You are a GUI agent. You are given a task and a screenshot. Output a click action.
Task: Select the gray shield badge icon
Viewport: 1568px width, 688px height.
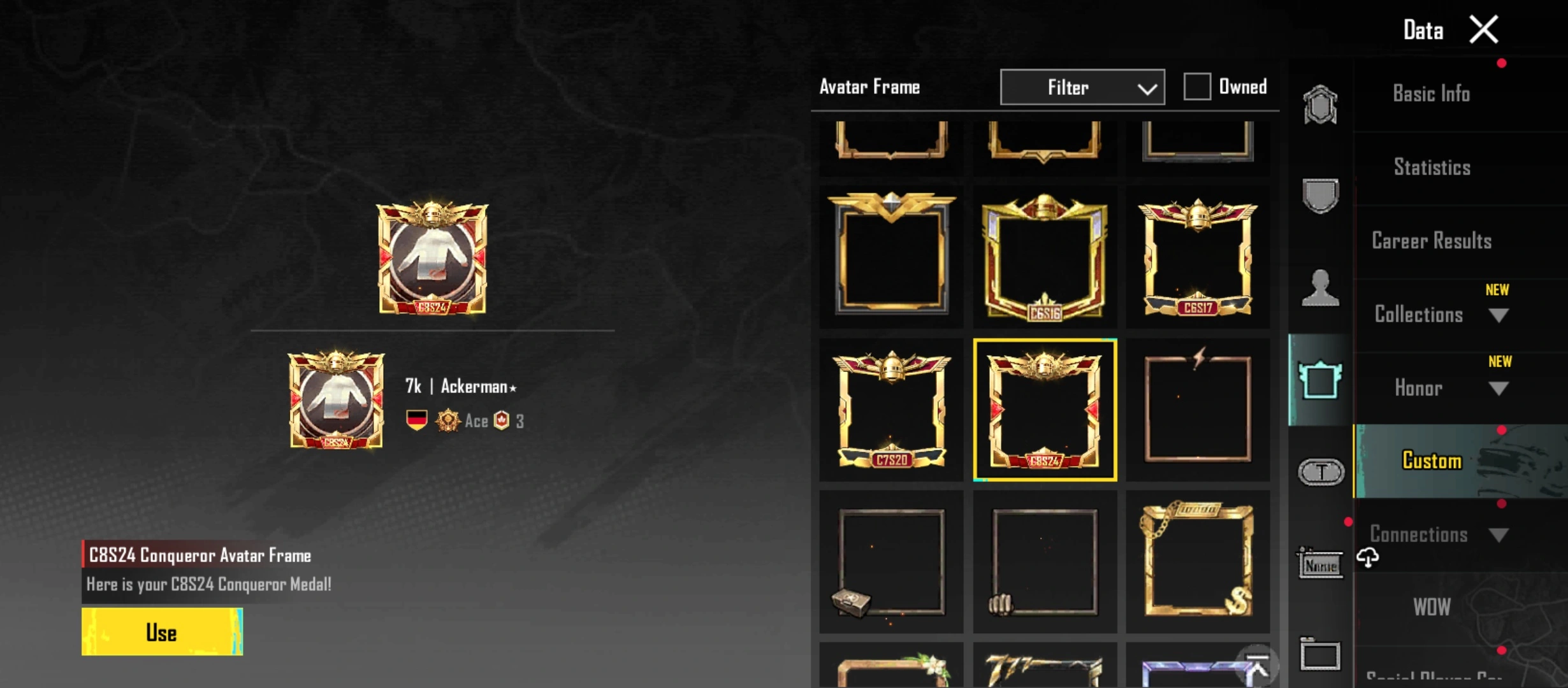1321,196
